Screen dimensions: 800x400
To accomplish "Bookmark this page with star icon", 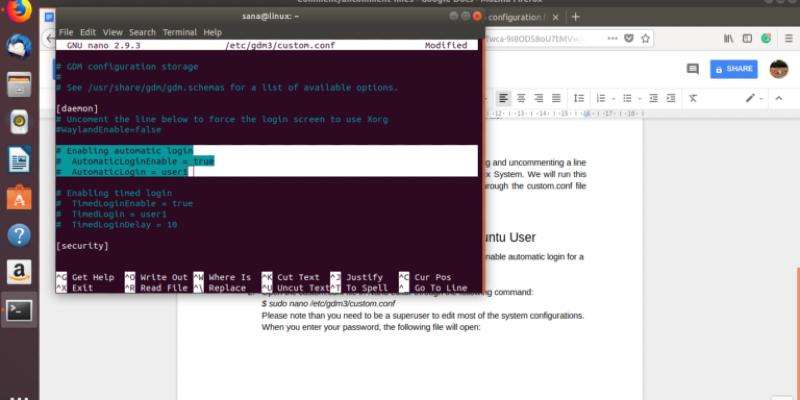I will (x=646, y=37).
